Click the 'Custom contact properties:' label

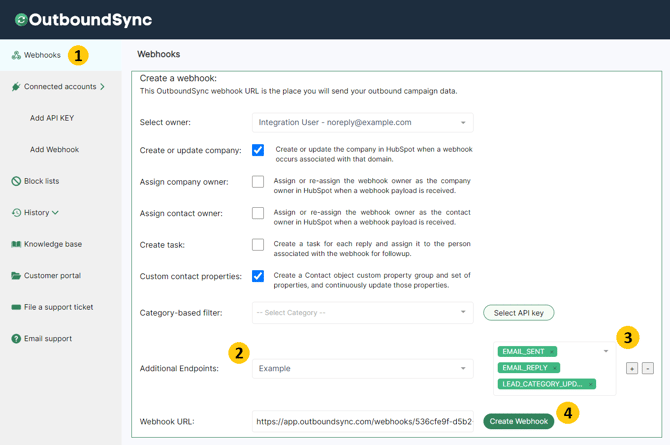click(191, 277)
